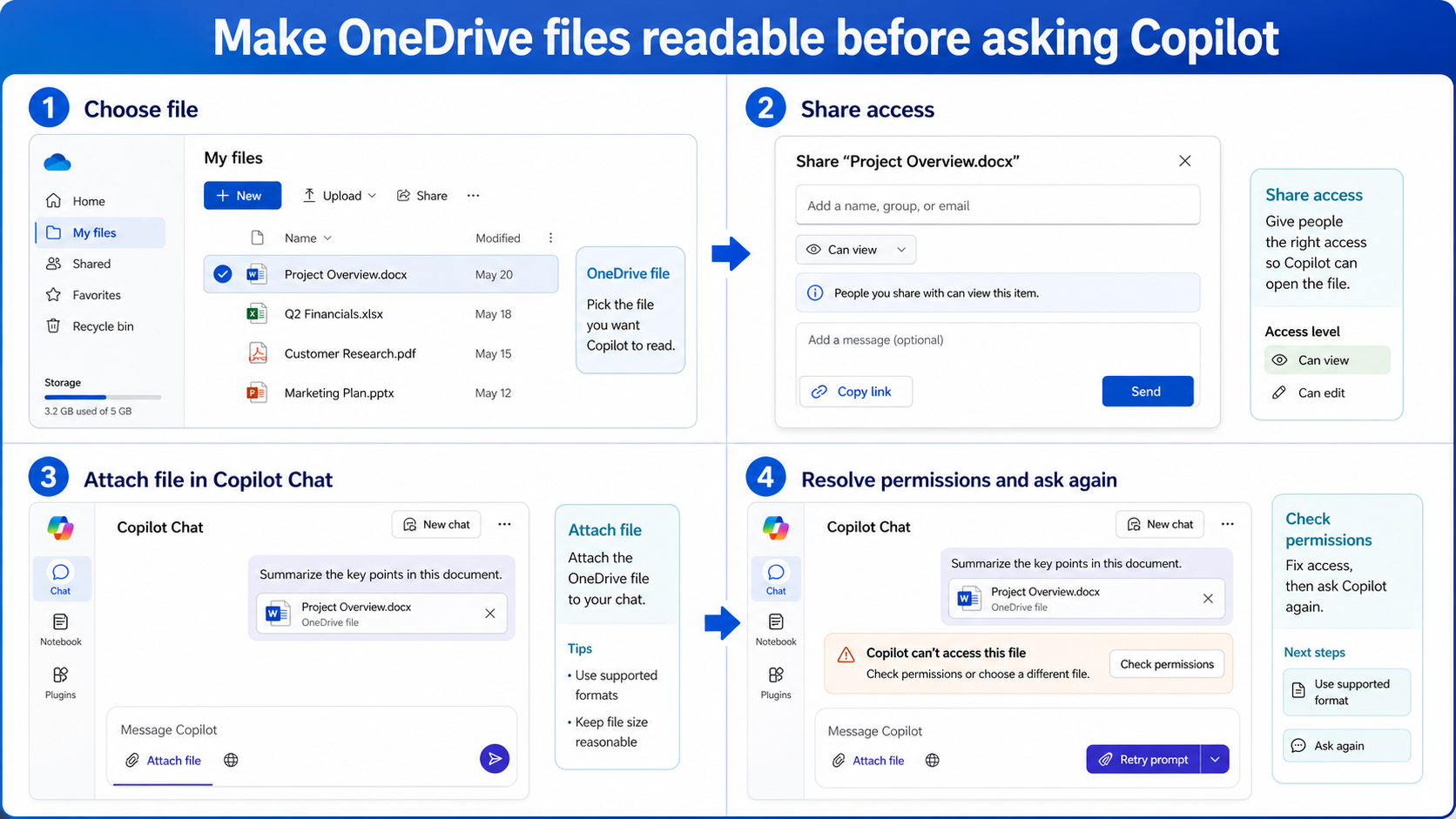The height and width of the screenshot is (819, 1456).
Task: Click the globe icon in step 3 chat
Action: (x=231, y=760)
